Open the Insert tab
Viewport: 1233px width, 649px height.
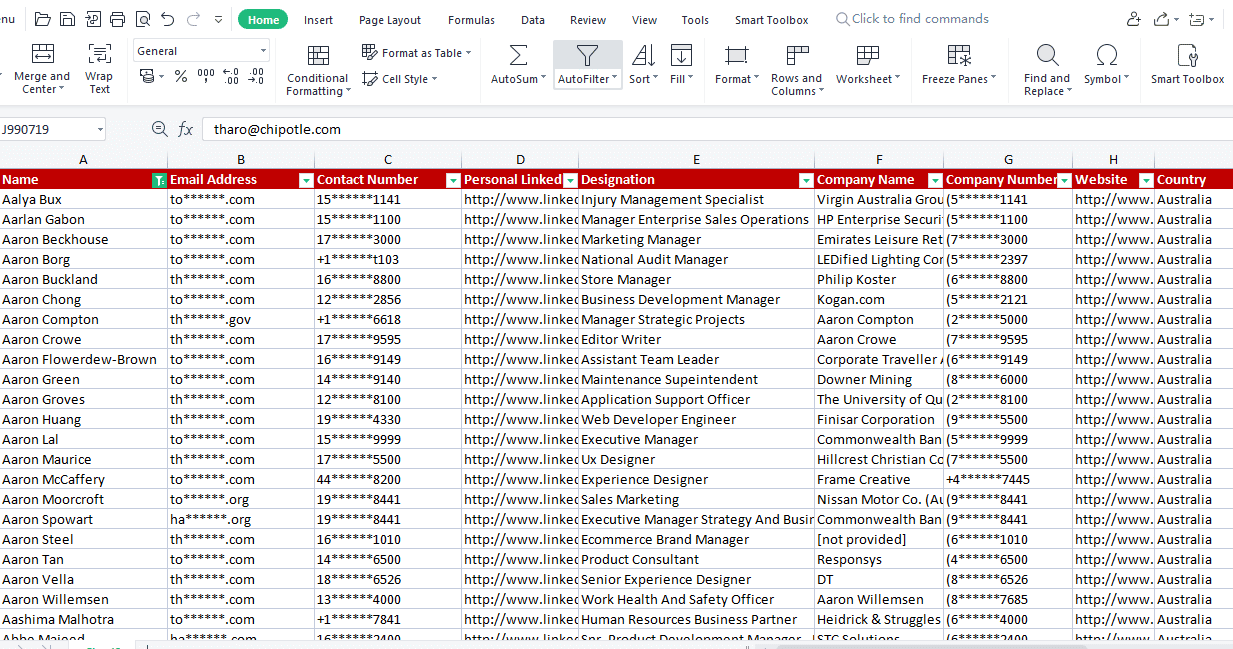tap(319, 20)
